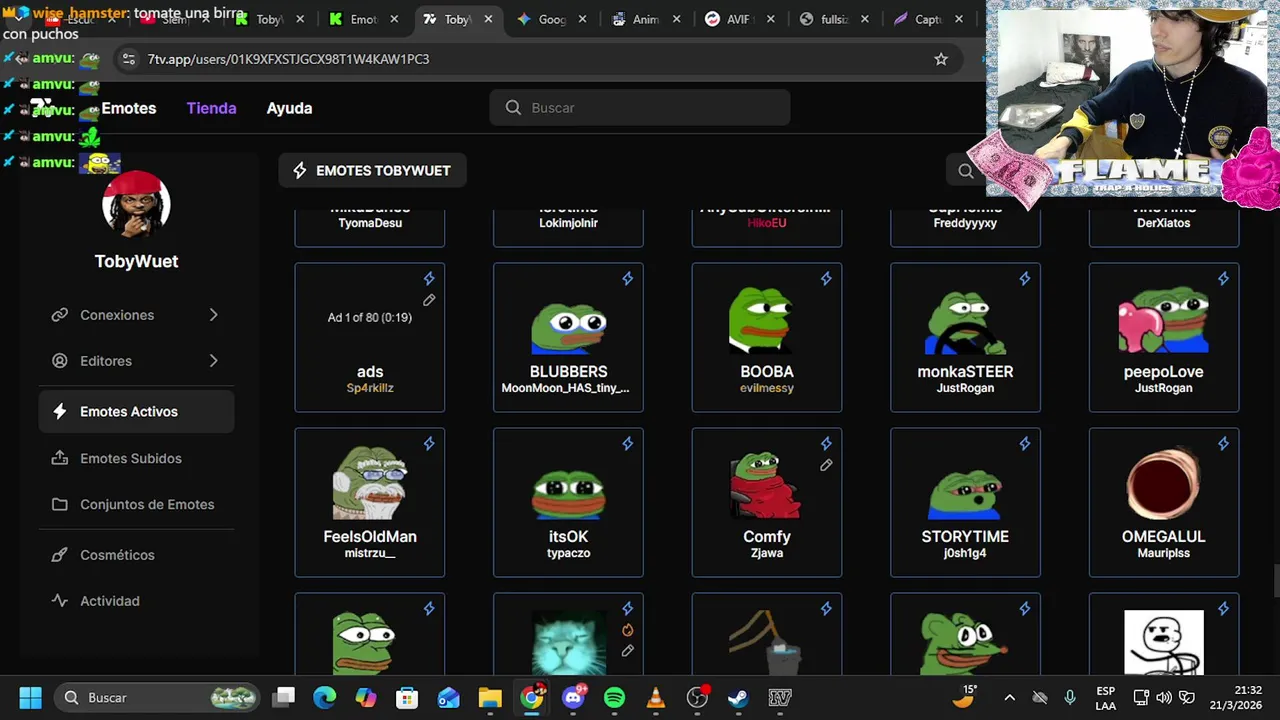Screen dimensions: 1280x720
Task: Open the Emotes nav menu item
Action: [128, 108]
